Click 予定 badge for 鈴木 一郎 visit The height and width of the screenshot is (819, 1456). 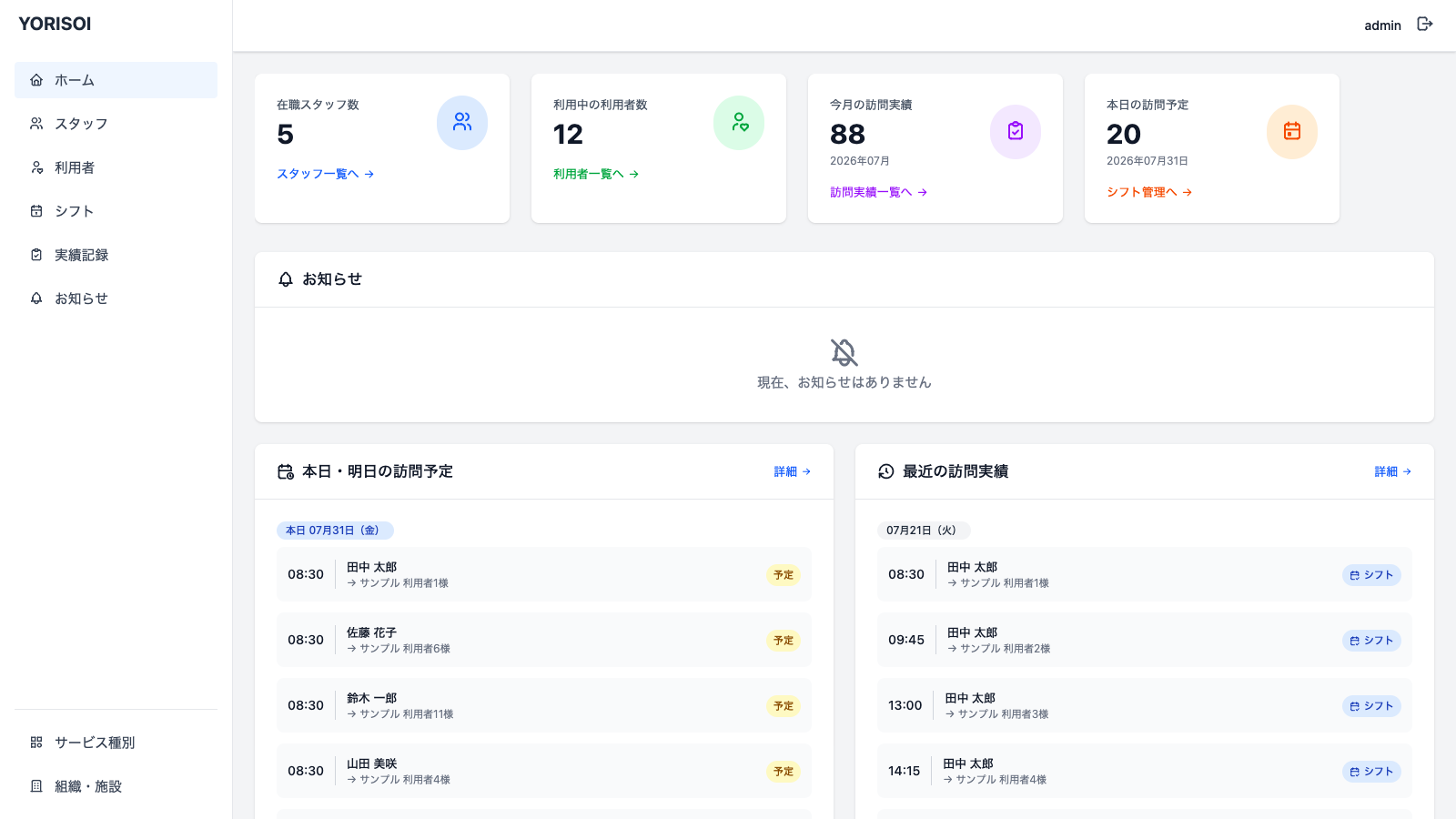point(784,706)
